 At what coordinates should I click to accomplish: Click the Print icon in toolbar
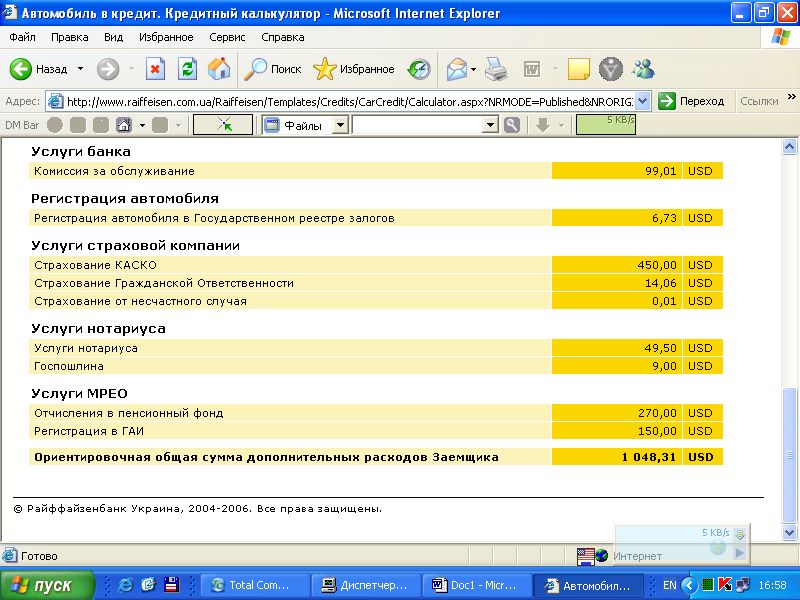pos(497,69)
